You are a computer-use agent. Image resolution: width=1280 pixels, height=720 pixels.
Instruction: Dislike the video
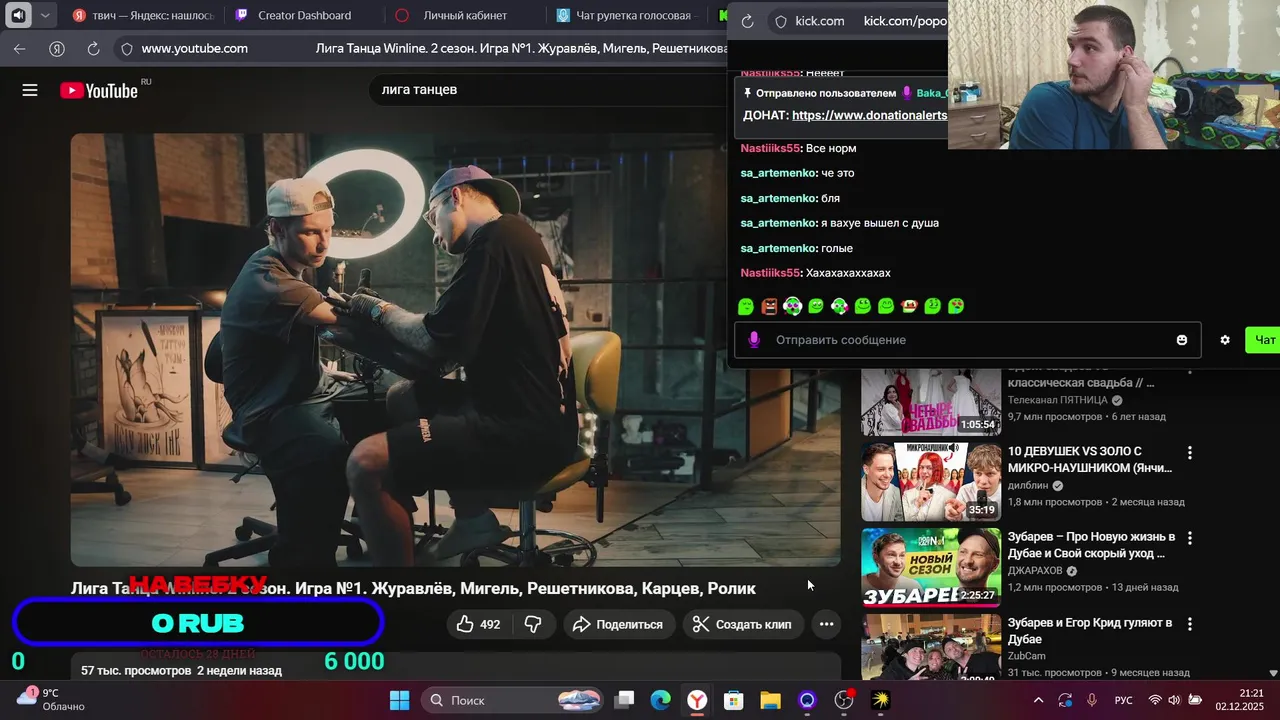pyautogui.click(x=533, y=624)
